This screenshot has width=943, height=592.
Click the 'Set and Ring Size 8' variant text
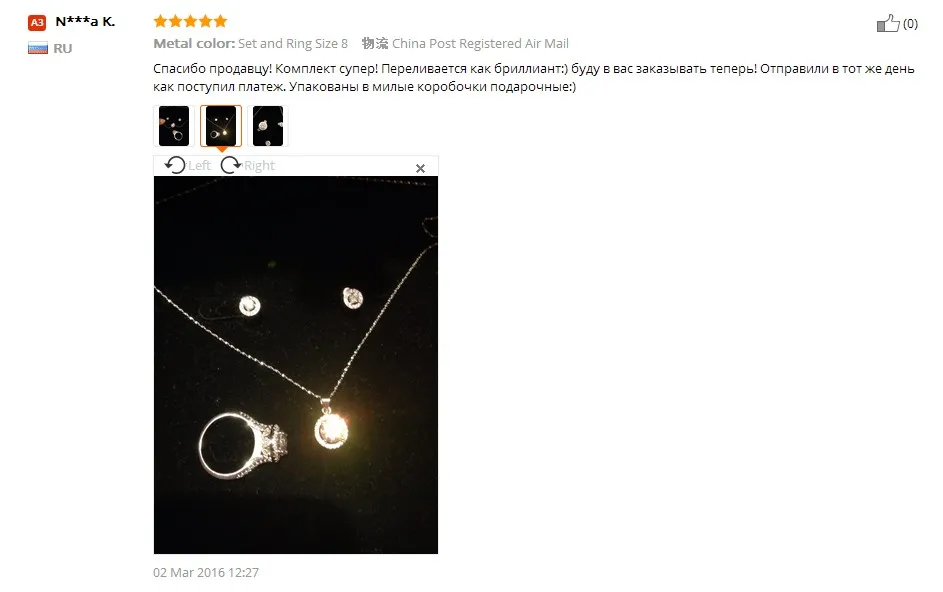click(x=293, y=43)
